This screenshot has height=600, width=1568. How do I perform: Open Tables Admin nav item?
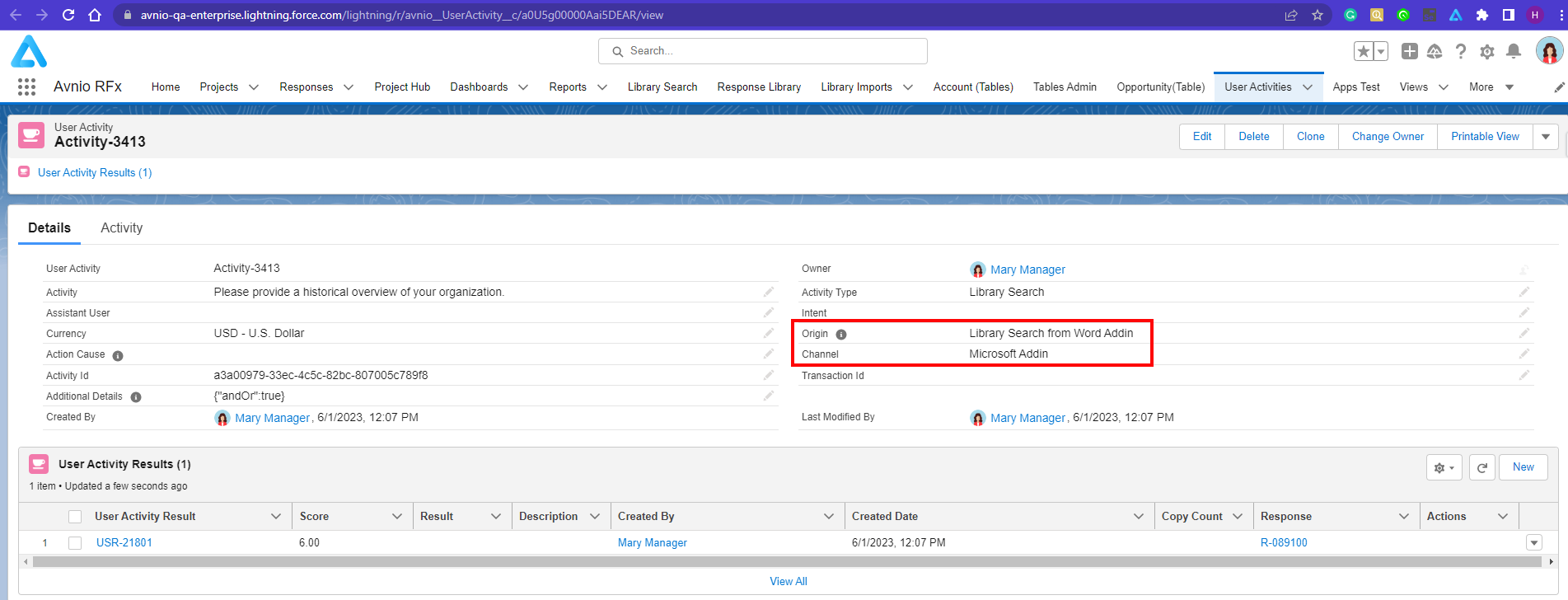point(1065,87)
